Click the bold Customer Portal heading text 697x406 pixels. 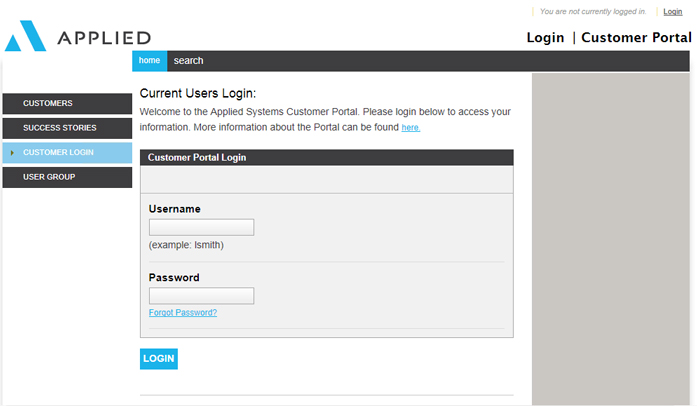636,38
